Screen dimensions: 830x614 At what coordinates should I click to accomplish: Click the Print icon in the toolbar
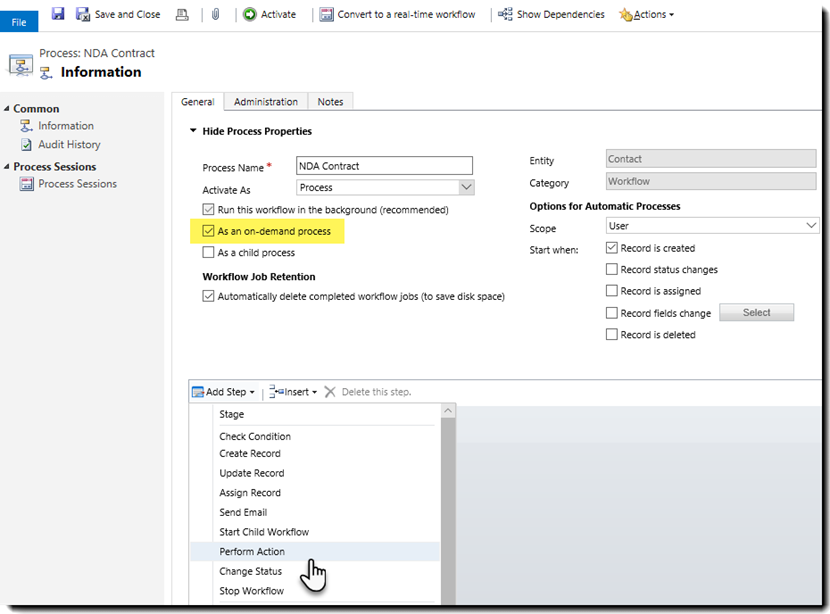[x=184, y=14]
